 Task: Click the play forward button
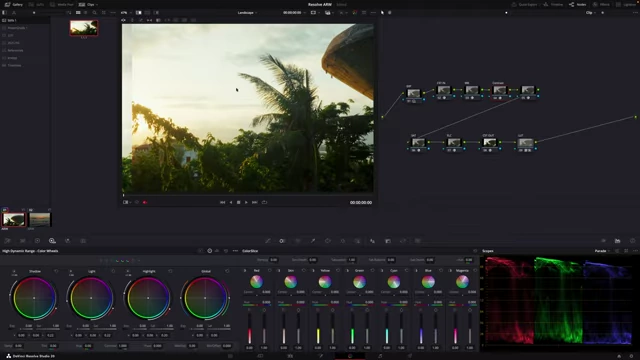(246, 202)
